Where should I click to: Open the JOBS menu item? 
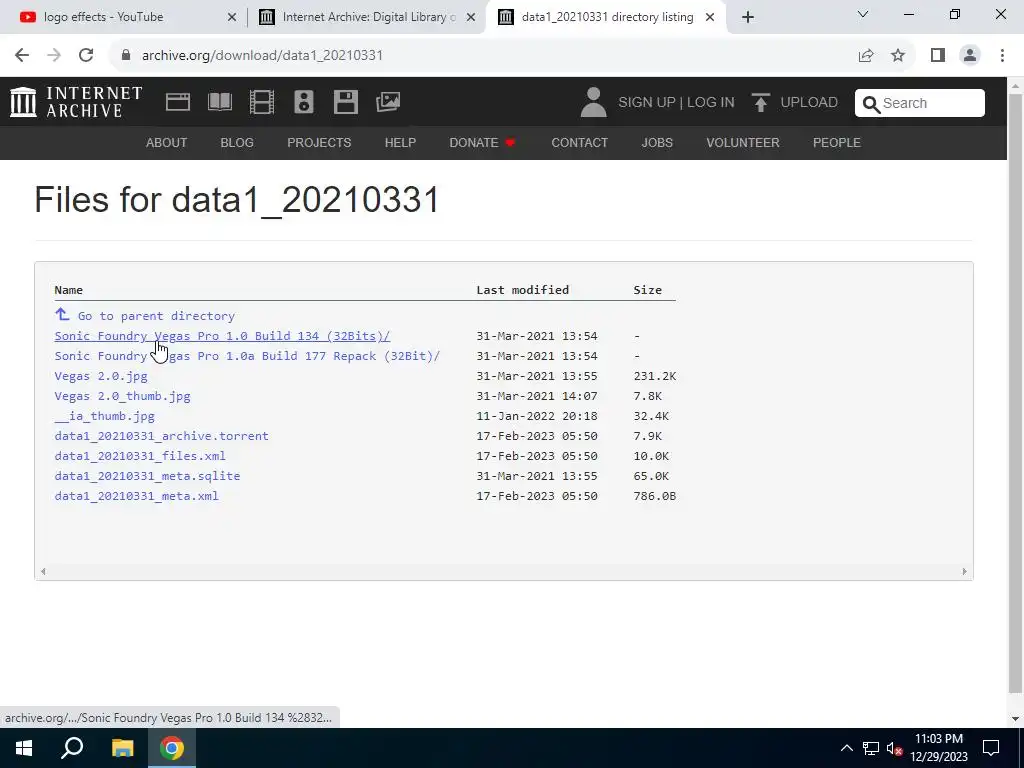tap(657, 142)
